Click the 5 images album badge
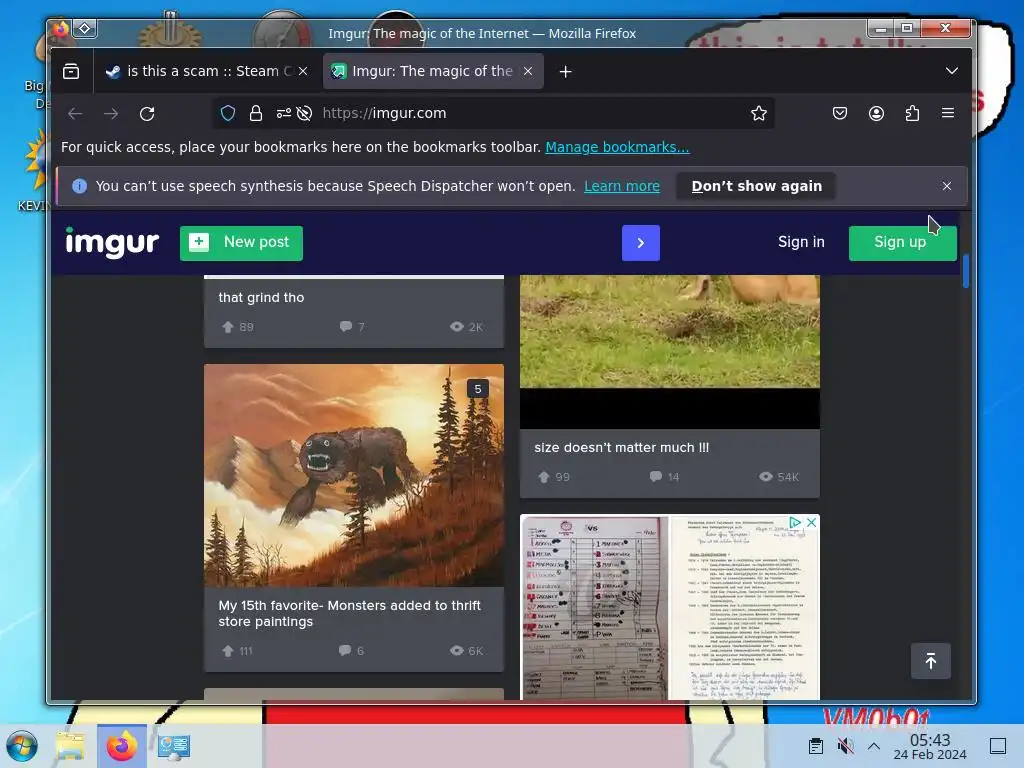Screen dimensions: 1024x768 click(478, 389)
